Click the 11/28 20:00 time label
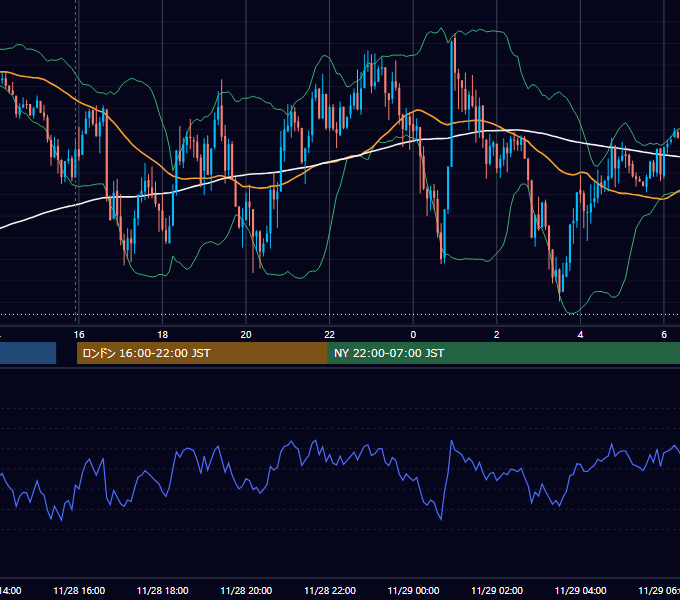 coord(246,590)
